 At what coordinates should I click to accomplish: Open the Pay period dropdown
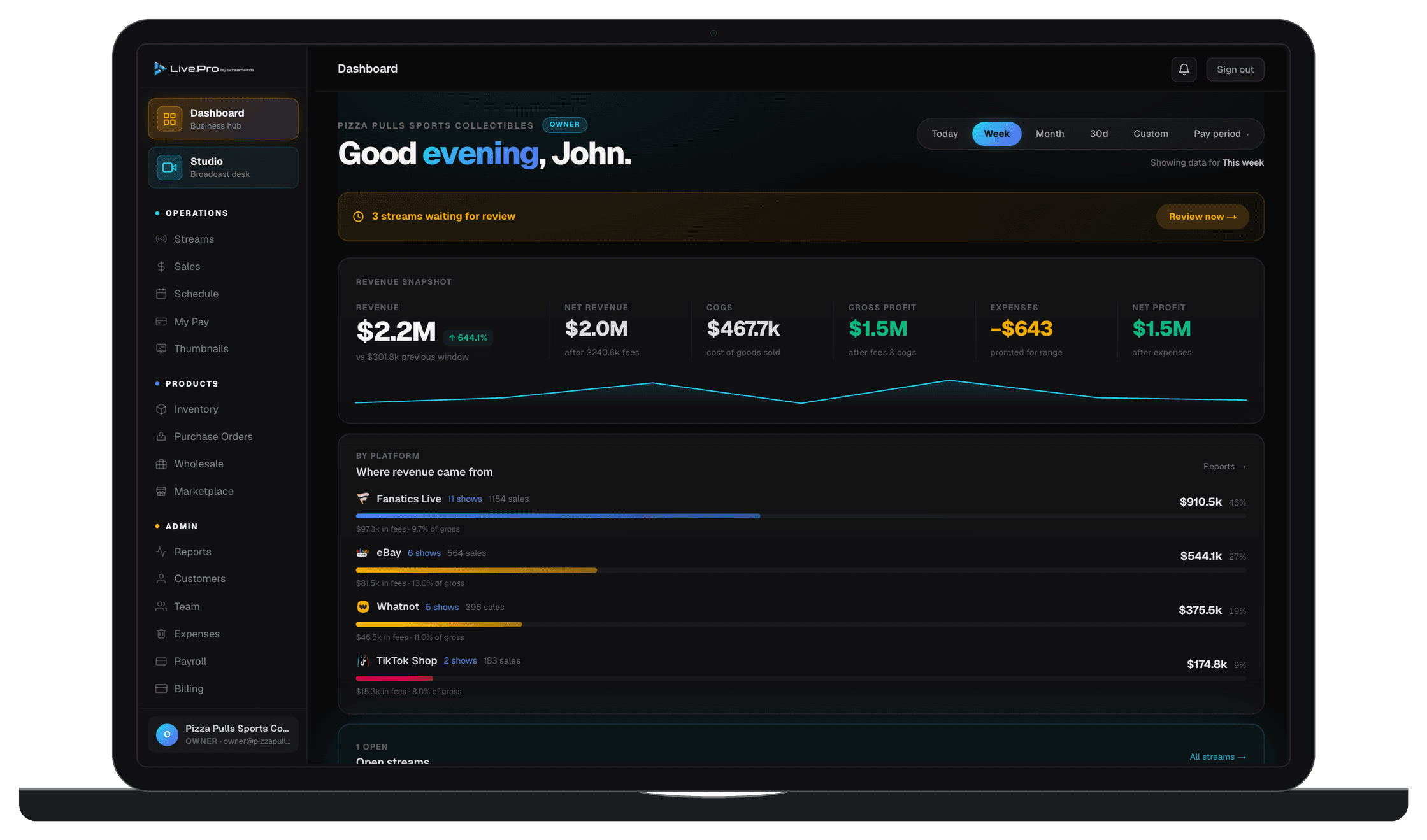point(1221,134)
